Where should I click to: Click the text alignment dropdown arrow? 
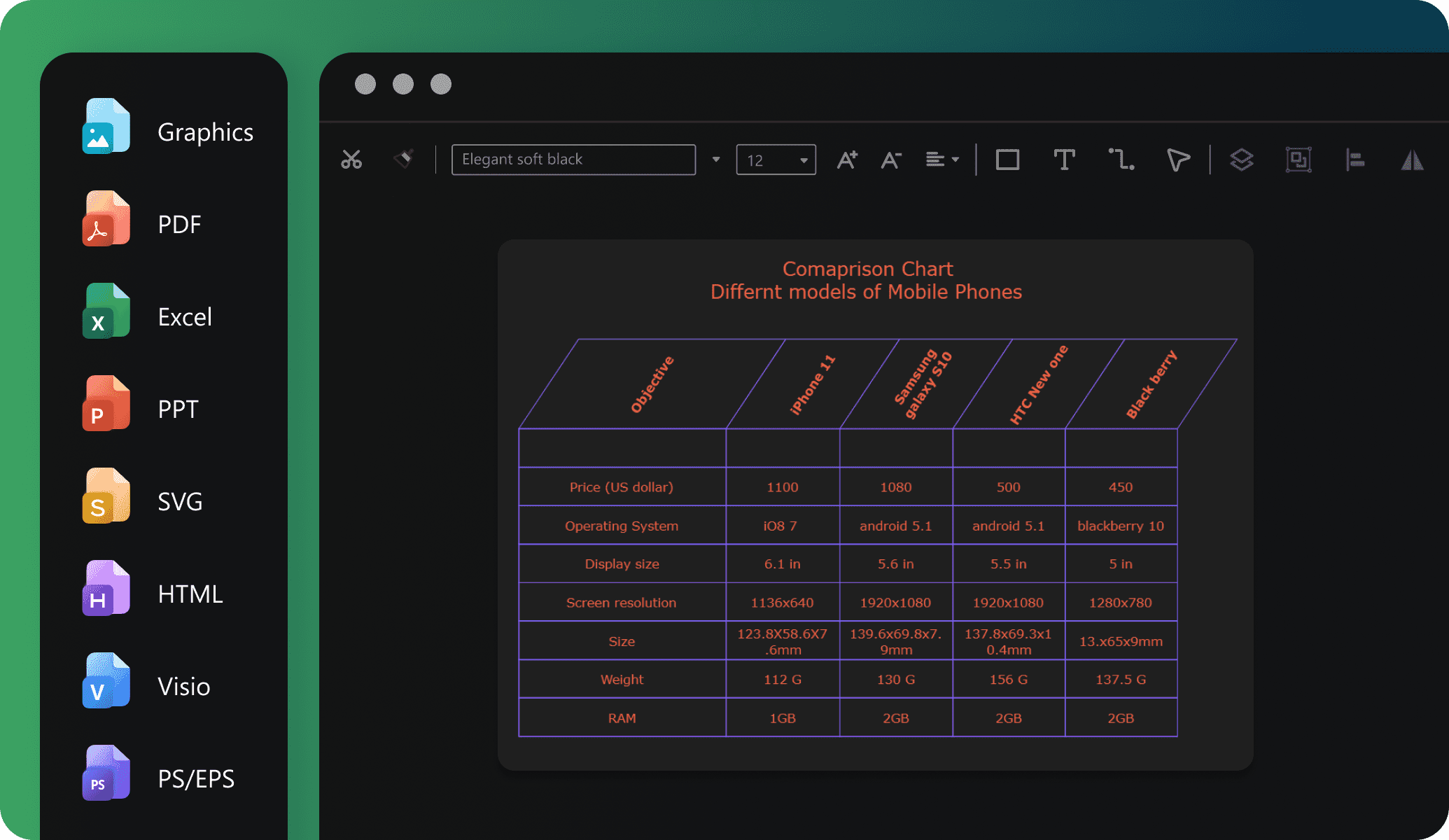(x=956, y=159)
